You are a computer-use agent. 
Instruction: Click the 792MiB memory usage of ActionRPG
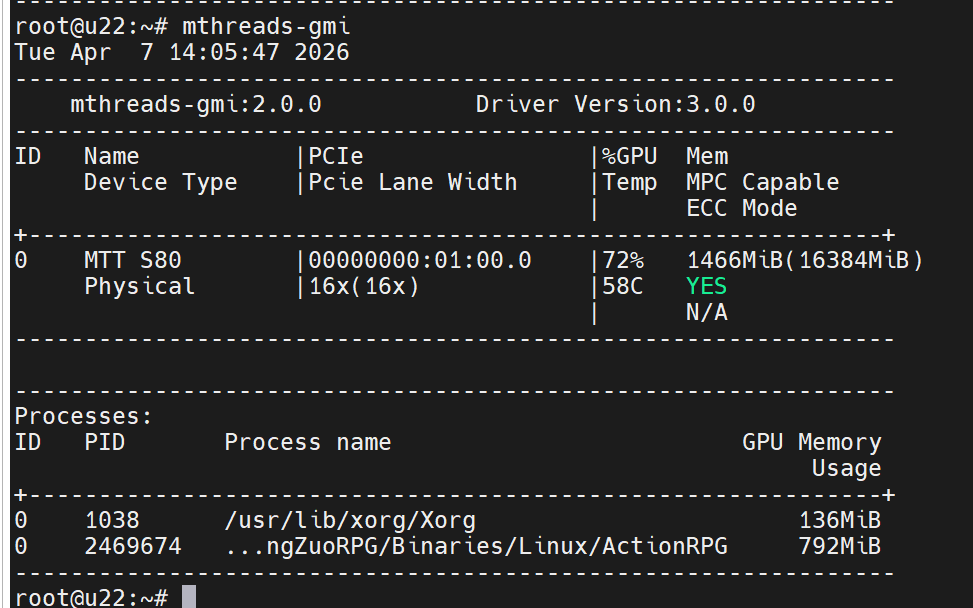coord(839,546)
